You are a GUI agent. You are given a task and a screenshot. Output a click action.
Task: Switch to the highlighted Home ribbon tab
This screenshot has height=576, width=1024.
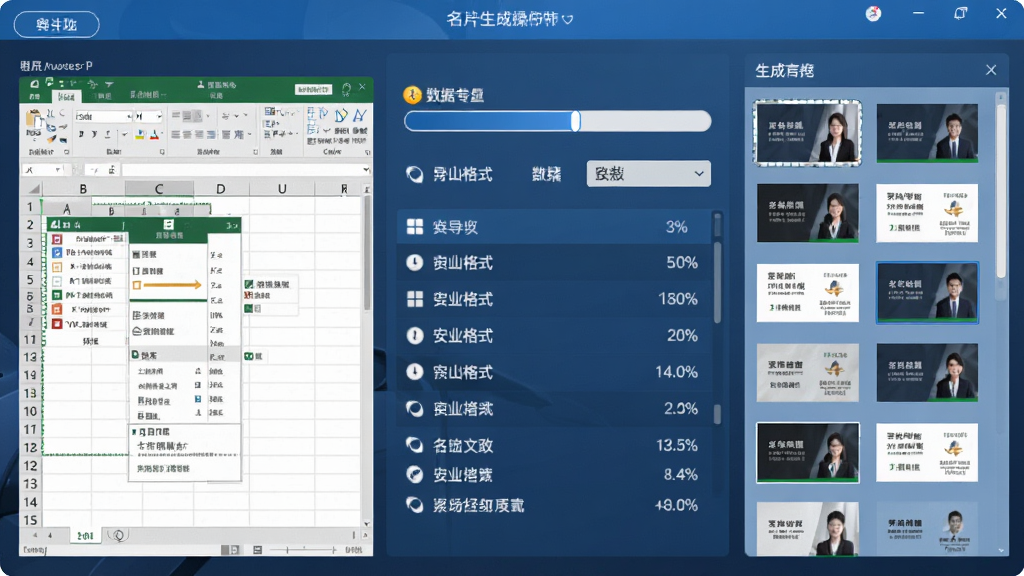pyautogui.click(x=66, y=97)
